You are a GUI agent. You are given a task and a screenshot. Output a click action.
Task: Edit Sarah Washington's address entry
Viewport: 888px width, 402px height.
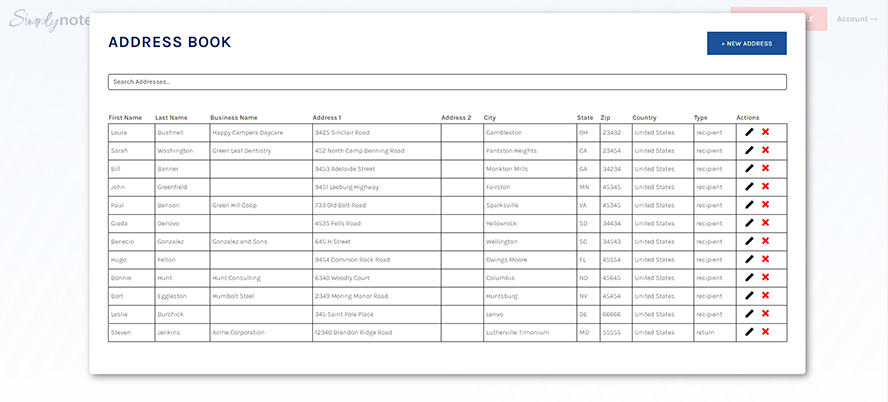click(x=749, y=150)
